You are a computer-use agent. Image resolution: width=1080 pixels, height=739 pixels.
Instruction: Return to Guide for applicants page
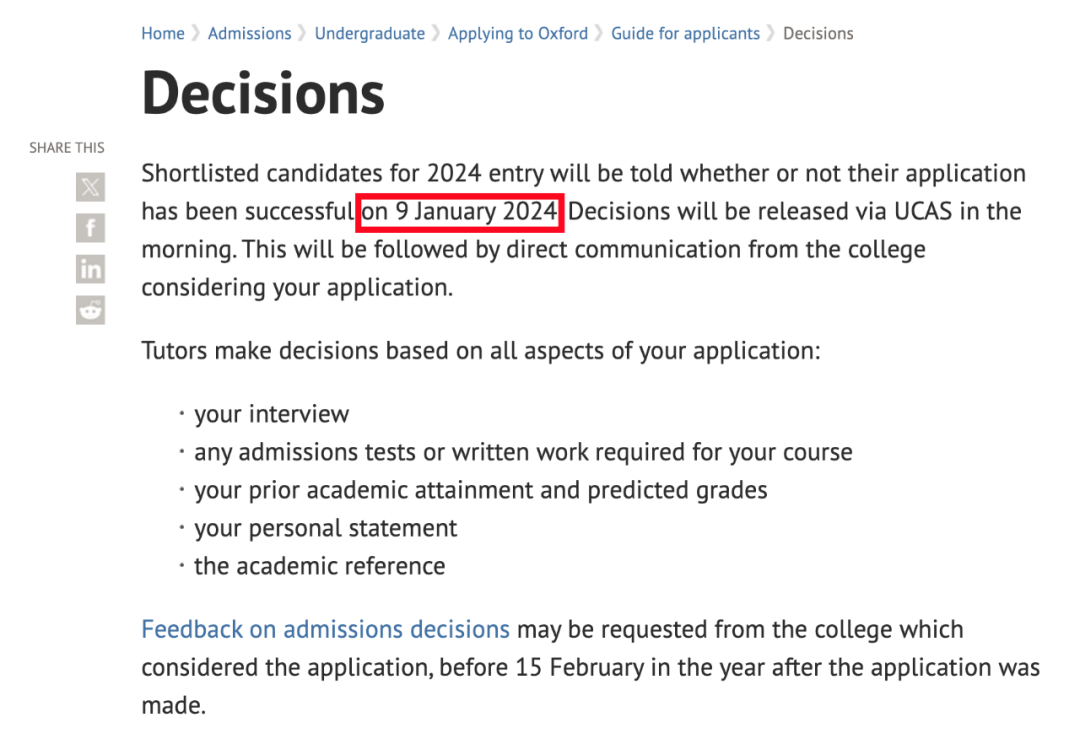[685, 33]
